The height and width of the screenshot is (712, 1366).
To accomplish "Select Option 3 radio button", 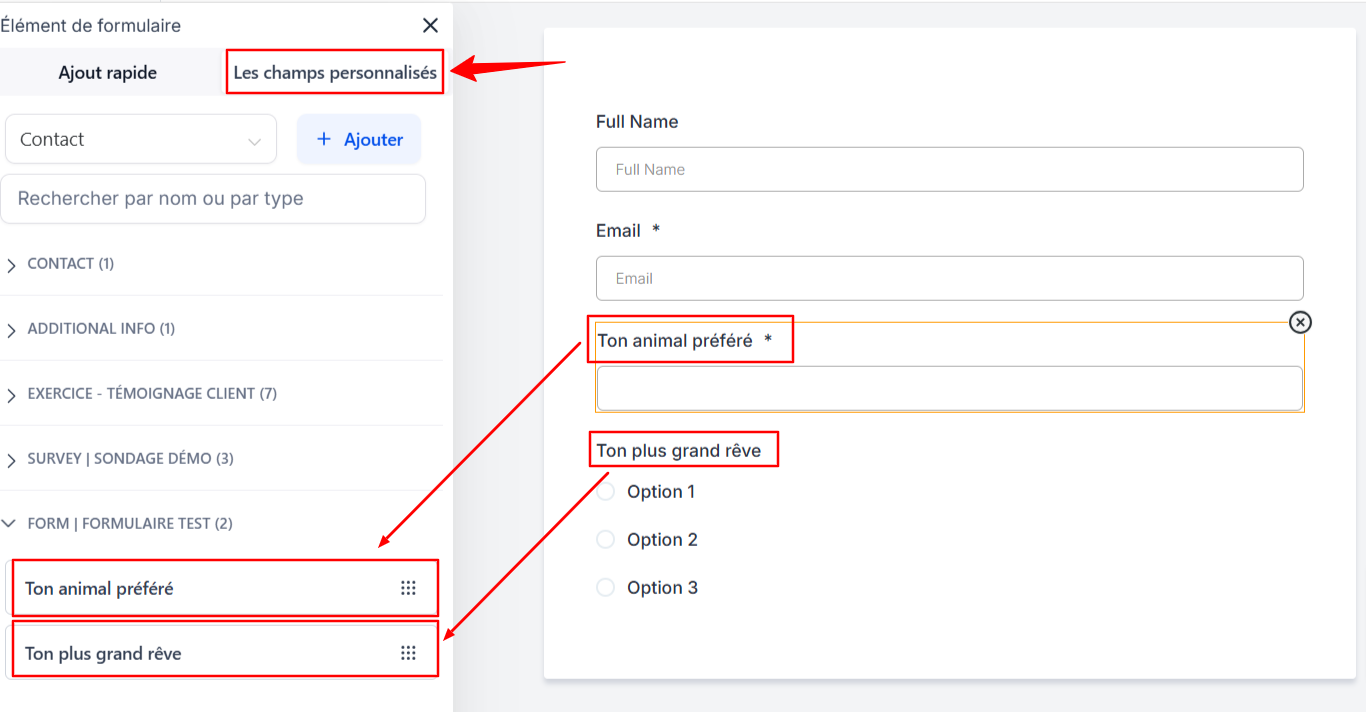I will point(605,588).
